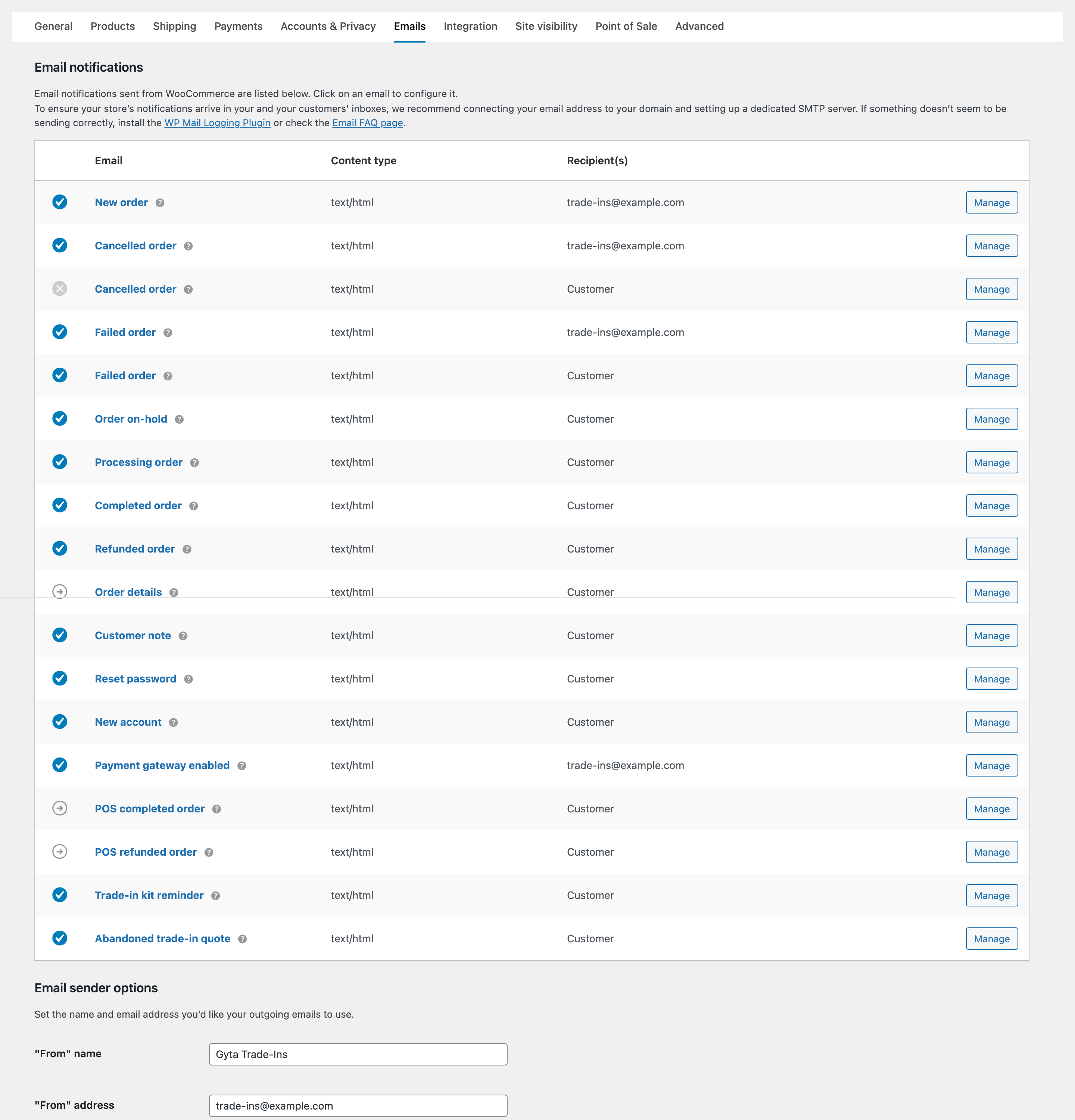Click Manage for Refunded order email
Viewport: 1075px width, 1120px height.
tap(992, 549)
